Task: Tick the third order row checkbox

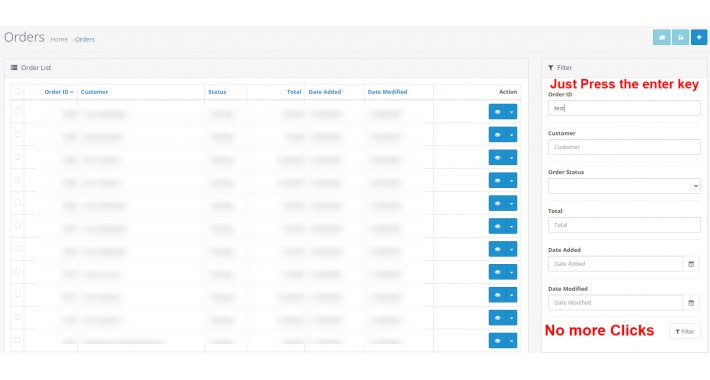Action: coord(17,157)
